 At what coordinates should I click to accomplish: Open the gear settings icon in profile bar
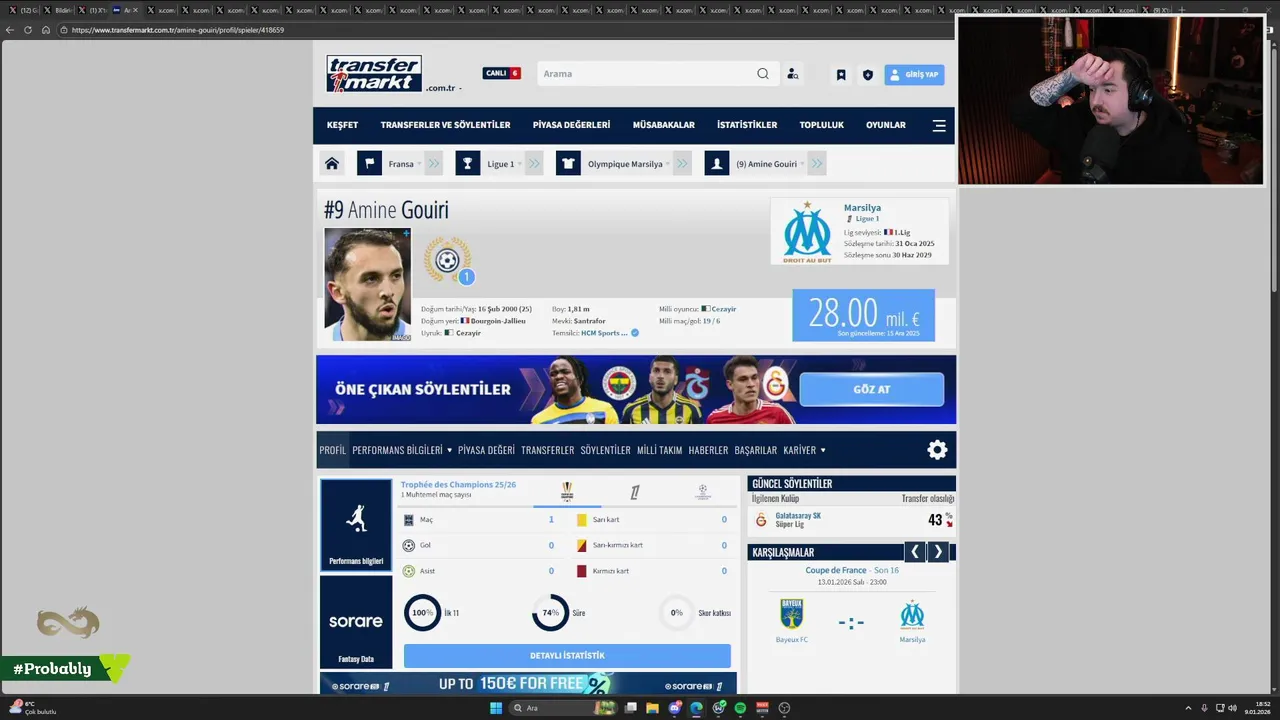pyautogui.click(x=937, y=450)
